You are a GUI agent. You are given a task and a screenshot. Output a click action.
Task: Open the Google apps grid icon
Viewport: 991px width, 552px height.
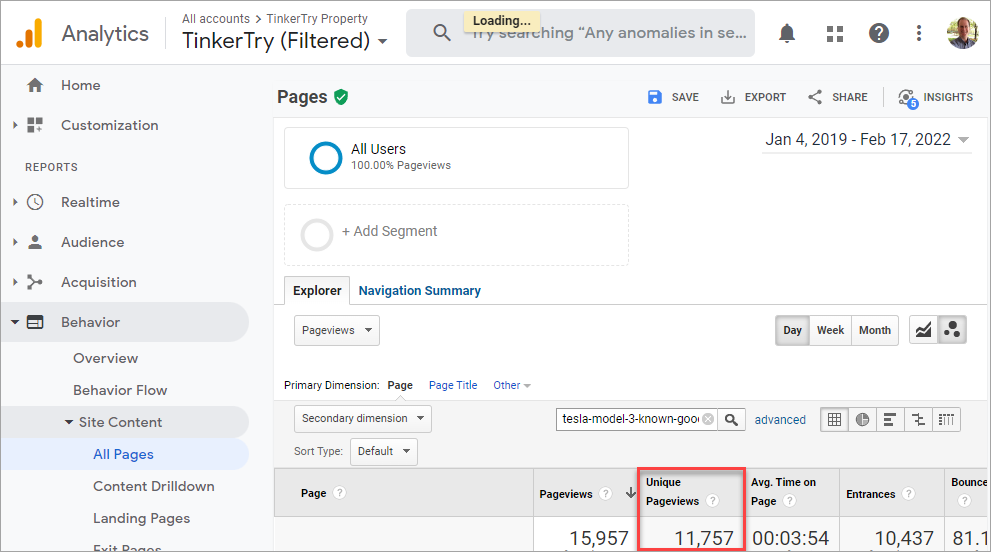click(x=835, y=34)
